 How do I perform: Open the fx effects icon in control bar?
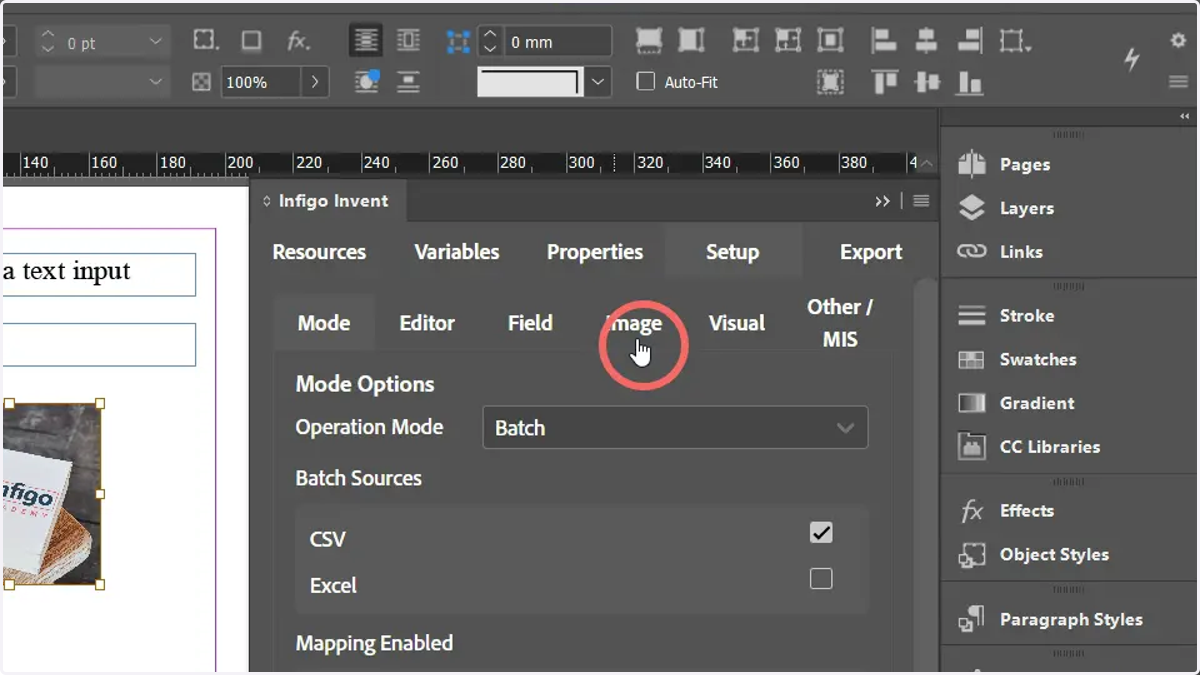[x=298, y=40]
